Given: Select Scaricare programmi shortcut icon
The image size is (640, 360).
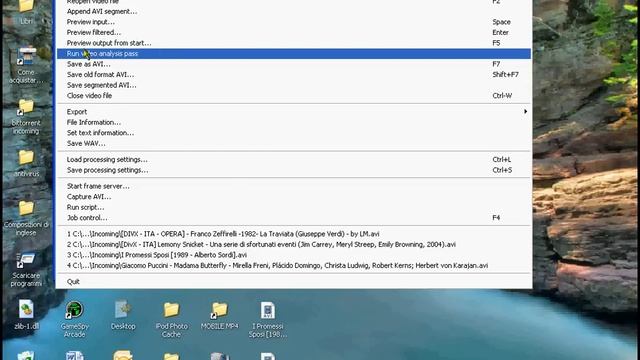Looking at the screenshot, I should coord(26,269).
